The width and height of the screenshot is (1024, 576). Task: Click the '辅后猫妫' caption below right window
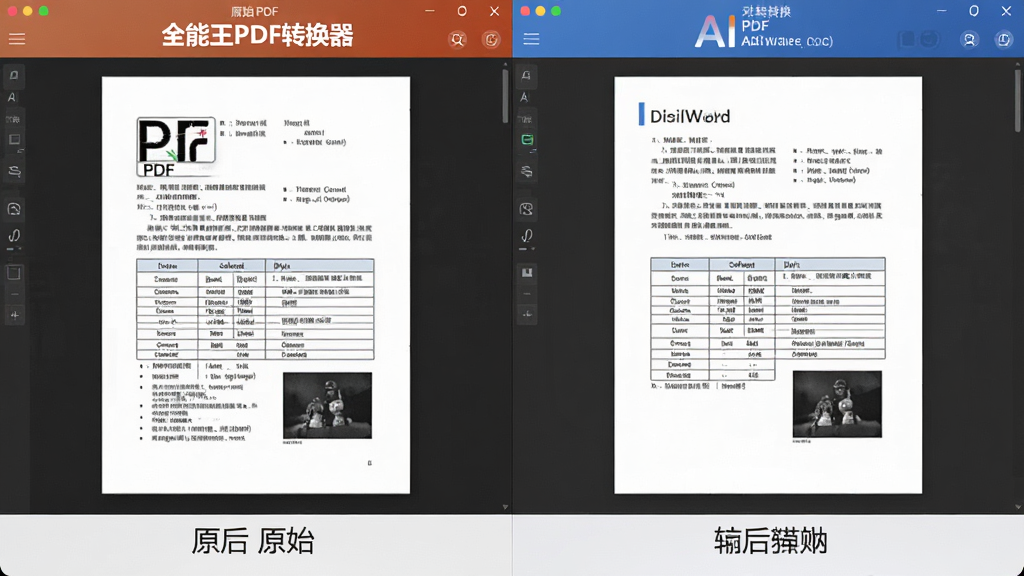point(771,541)
